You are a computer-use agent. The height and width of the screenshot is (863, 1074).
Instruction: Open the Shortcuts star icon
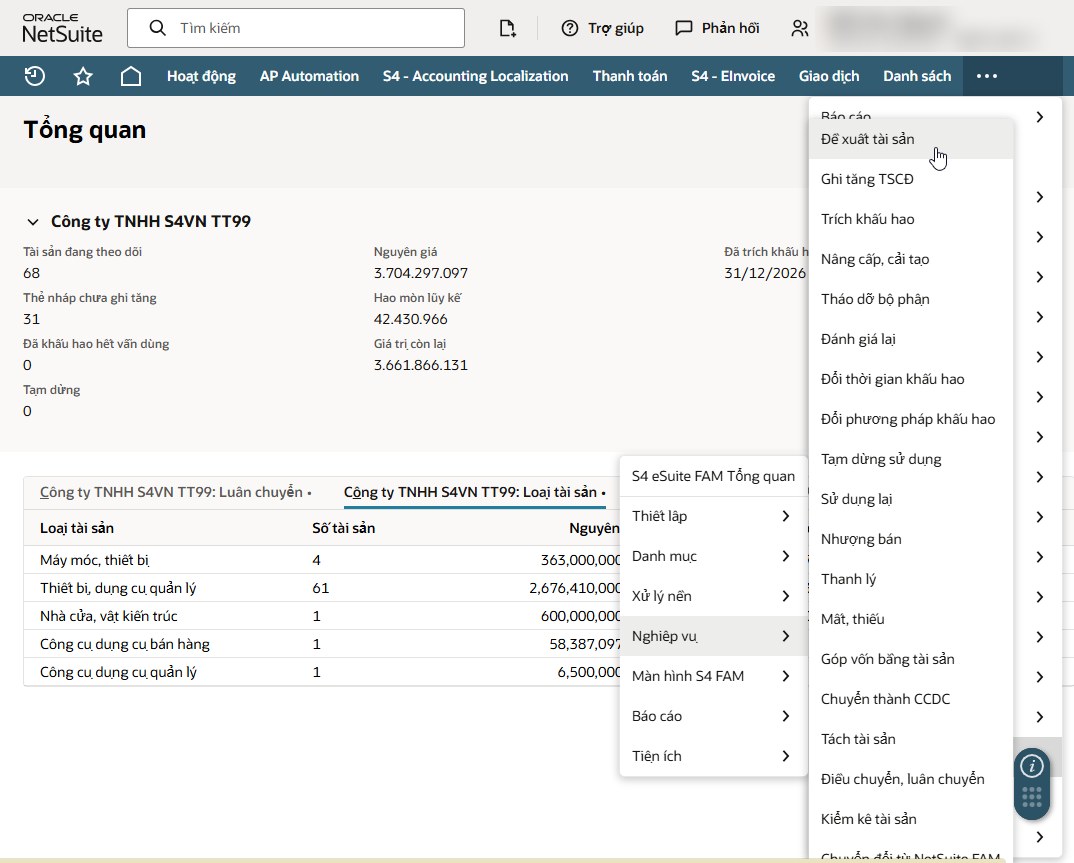click(83, 76)
